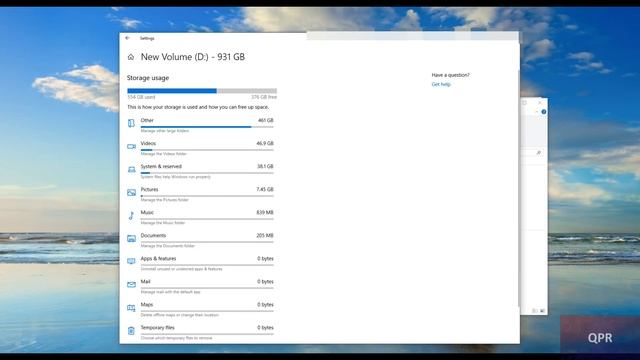Image resolution: width=640 pixels, height=360 pixels.
Task: Click the 46.9 GB size value
Action: 265,143
